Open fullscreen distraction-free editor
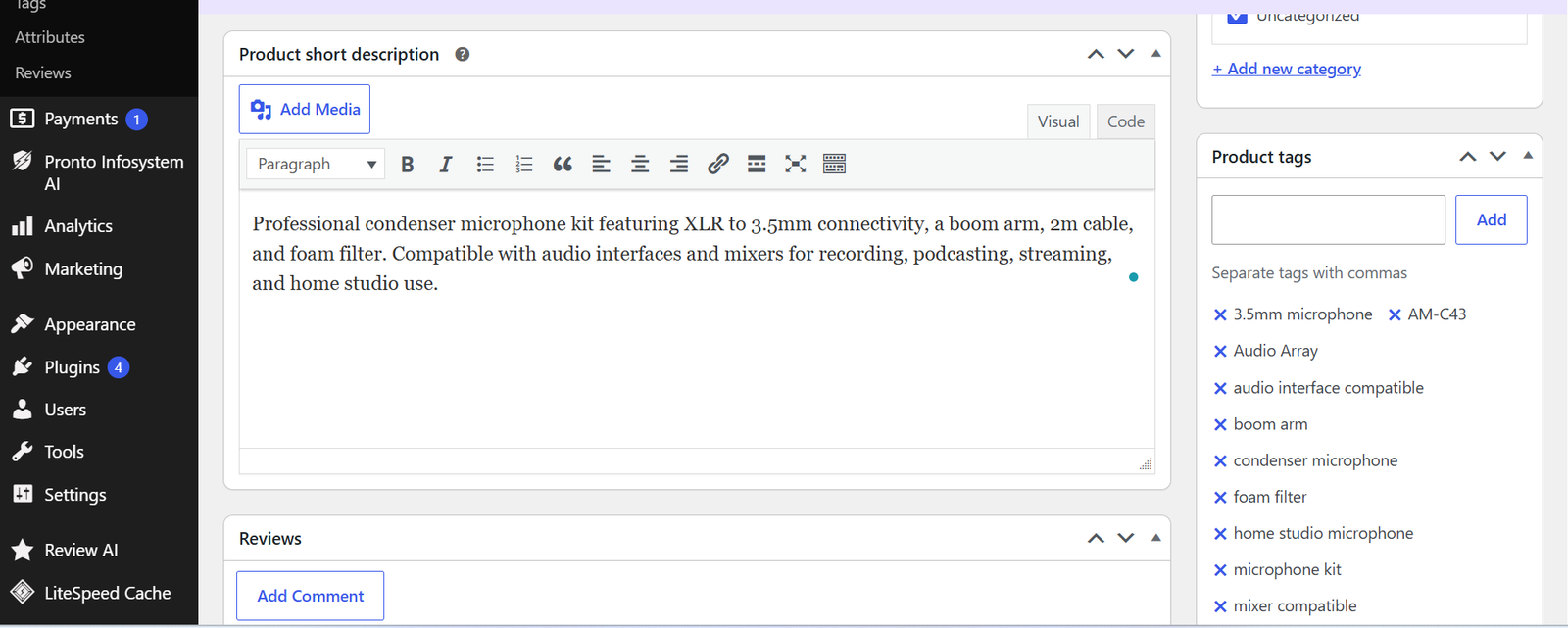This screenshot has height=628, width=1568. point(796,164)
